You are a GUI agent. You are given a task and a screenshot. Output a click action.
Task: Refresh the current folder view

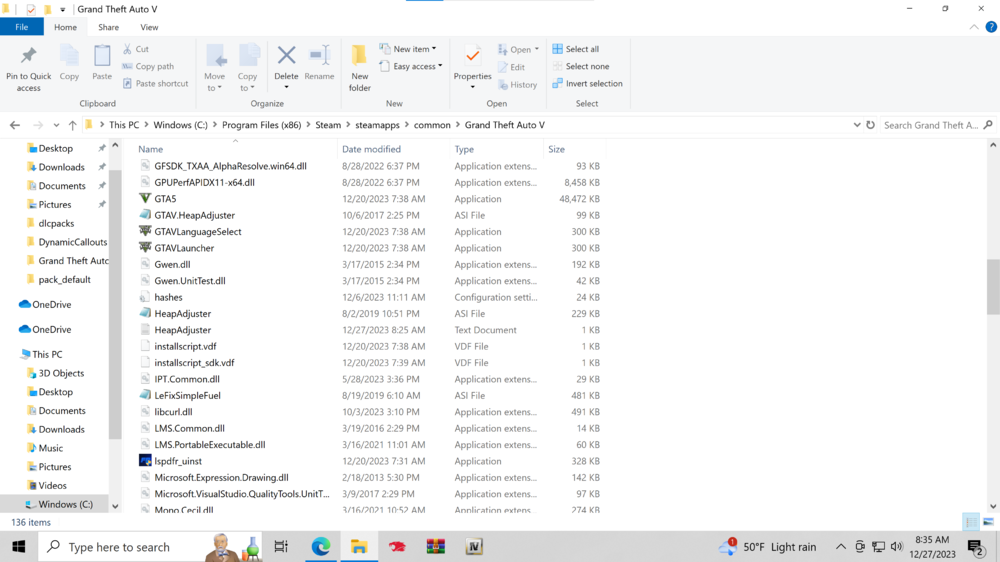pos(871,125)
